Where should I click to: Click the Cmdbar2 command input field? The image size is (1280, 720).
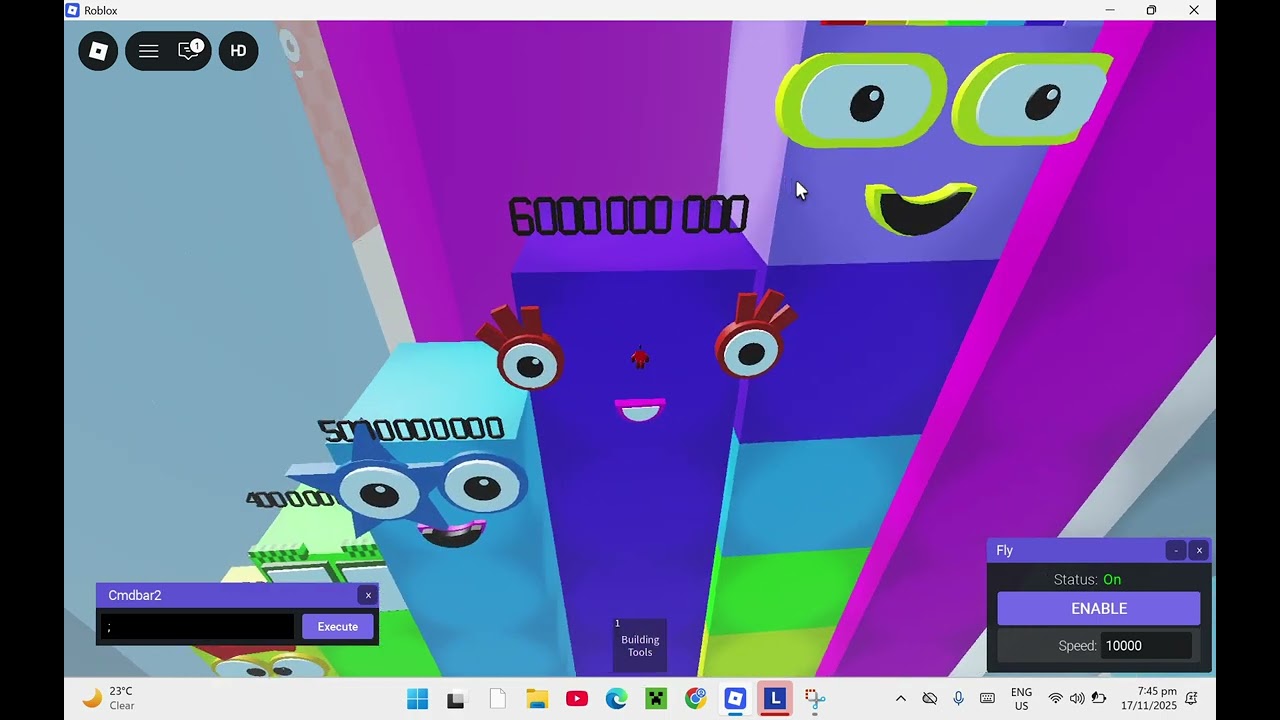[x=198, y=627]
